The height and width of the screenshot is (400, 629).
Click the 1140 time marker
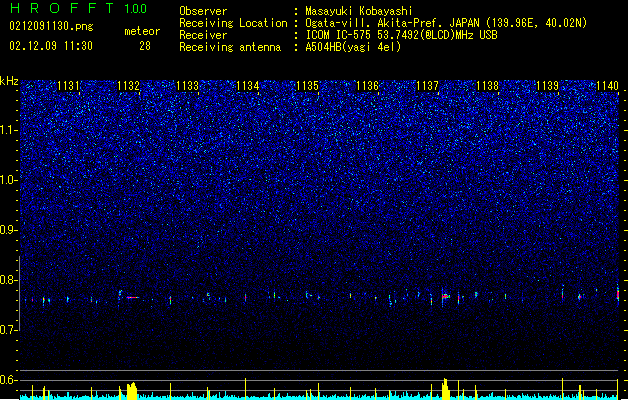point(607,86)
